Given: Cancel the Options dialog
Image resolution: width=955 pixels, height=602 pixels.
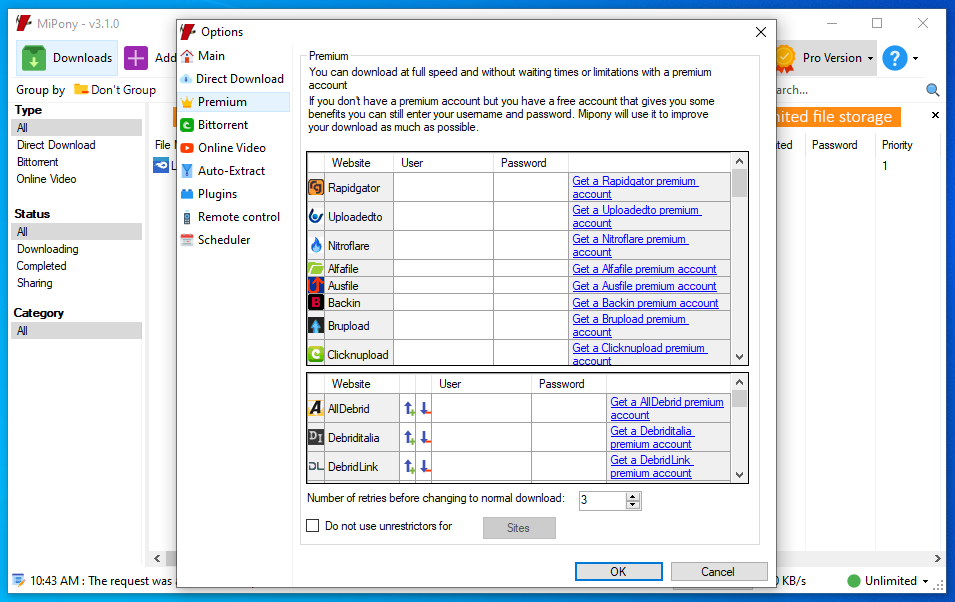Looking at the screenshot, I should click(719, 571).
